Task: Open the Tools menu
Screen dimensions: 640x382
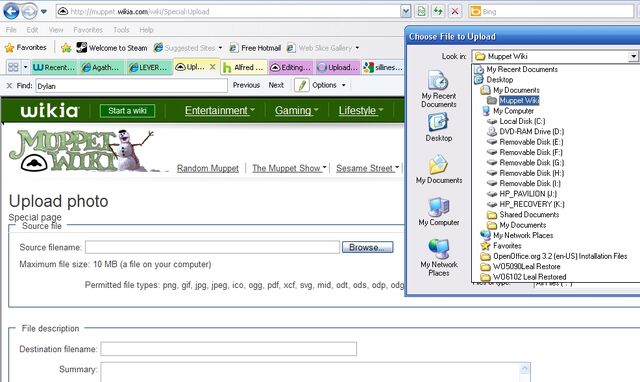Action: click(x=121, y=30)
